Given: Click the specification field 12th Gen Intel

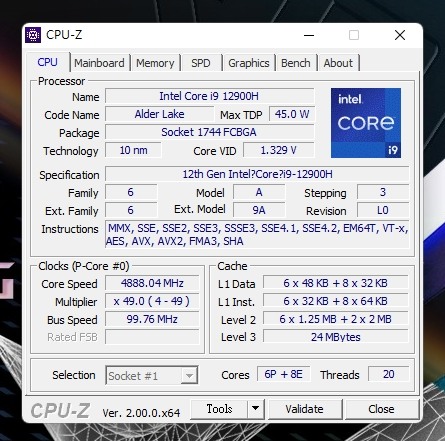Looking at the screenshot, I should (x=257, y=174).
